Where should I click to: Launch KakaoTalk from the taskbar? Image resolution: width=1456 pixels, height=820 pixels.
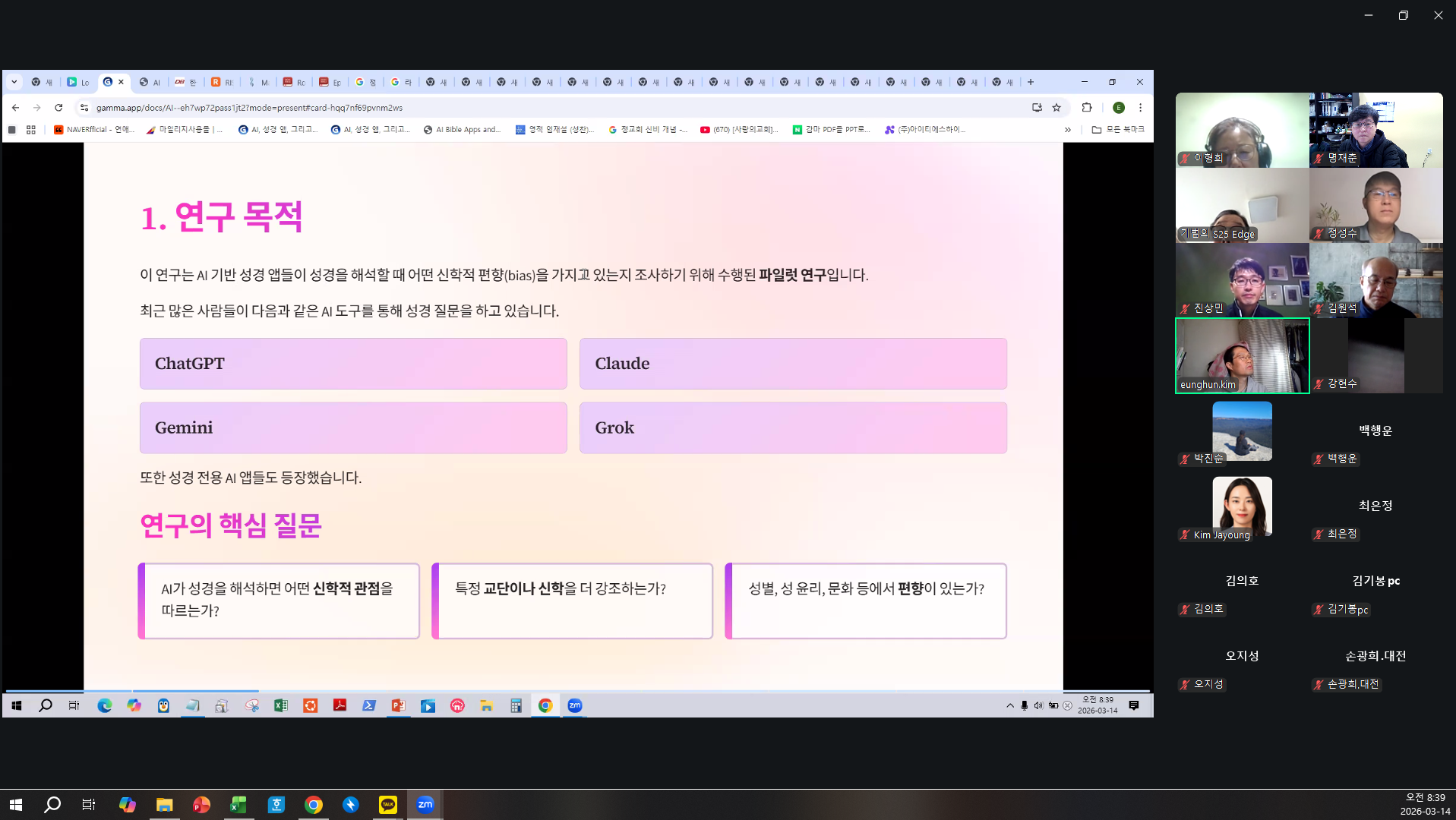[387, 804]
